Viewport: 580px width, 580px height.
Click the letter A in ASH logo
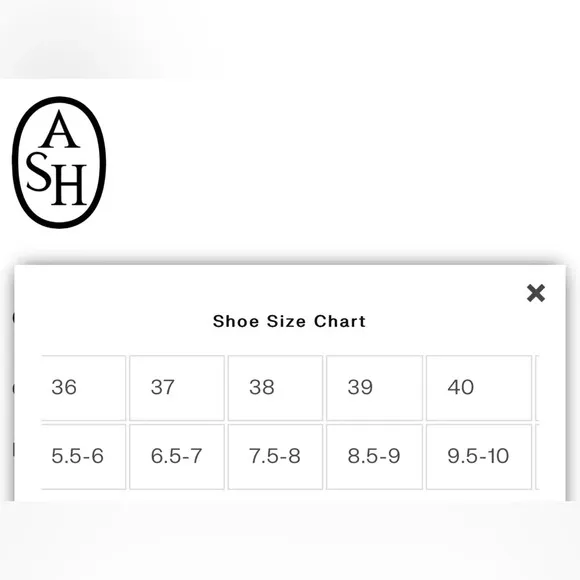pos(59,129)
